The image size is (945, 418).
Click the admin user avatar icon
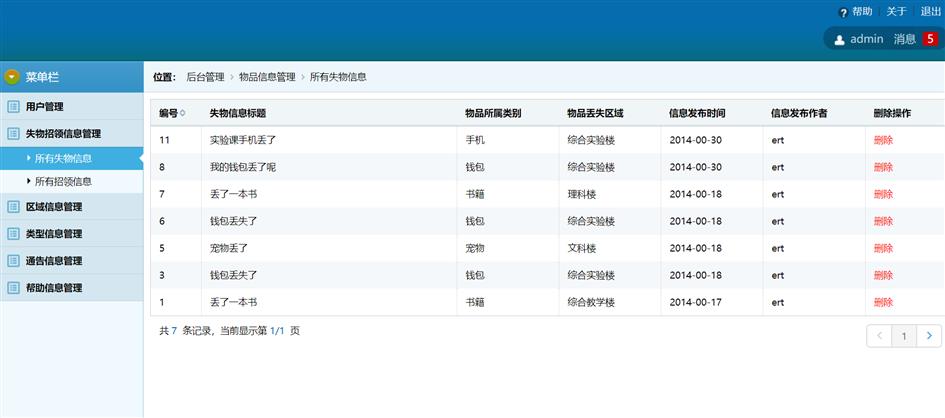pyautogui.click(x=839, y=40)
